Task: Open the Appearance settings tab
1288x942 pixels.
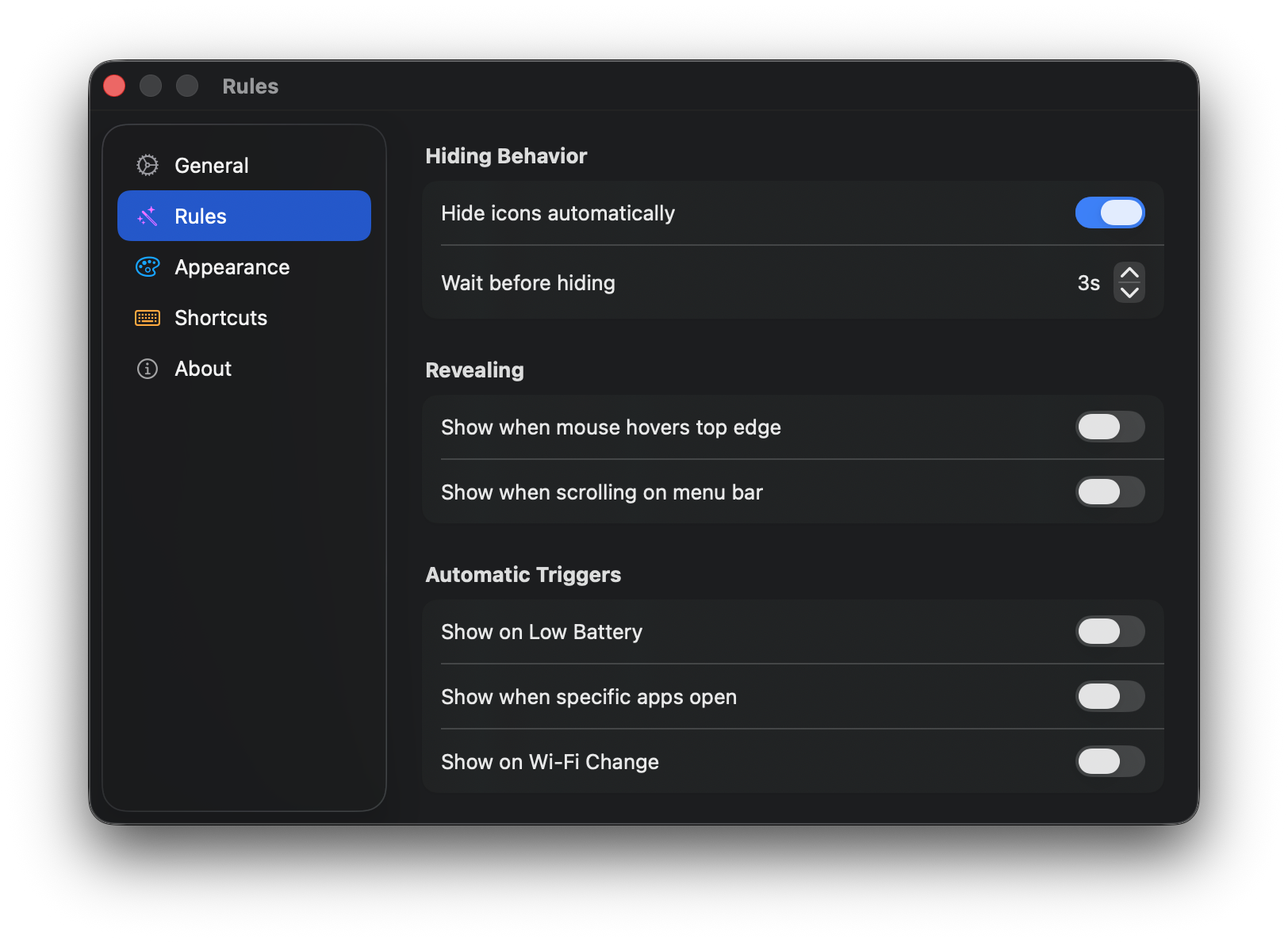Action: (232, 267)
